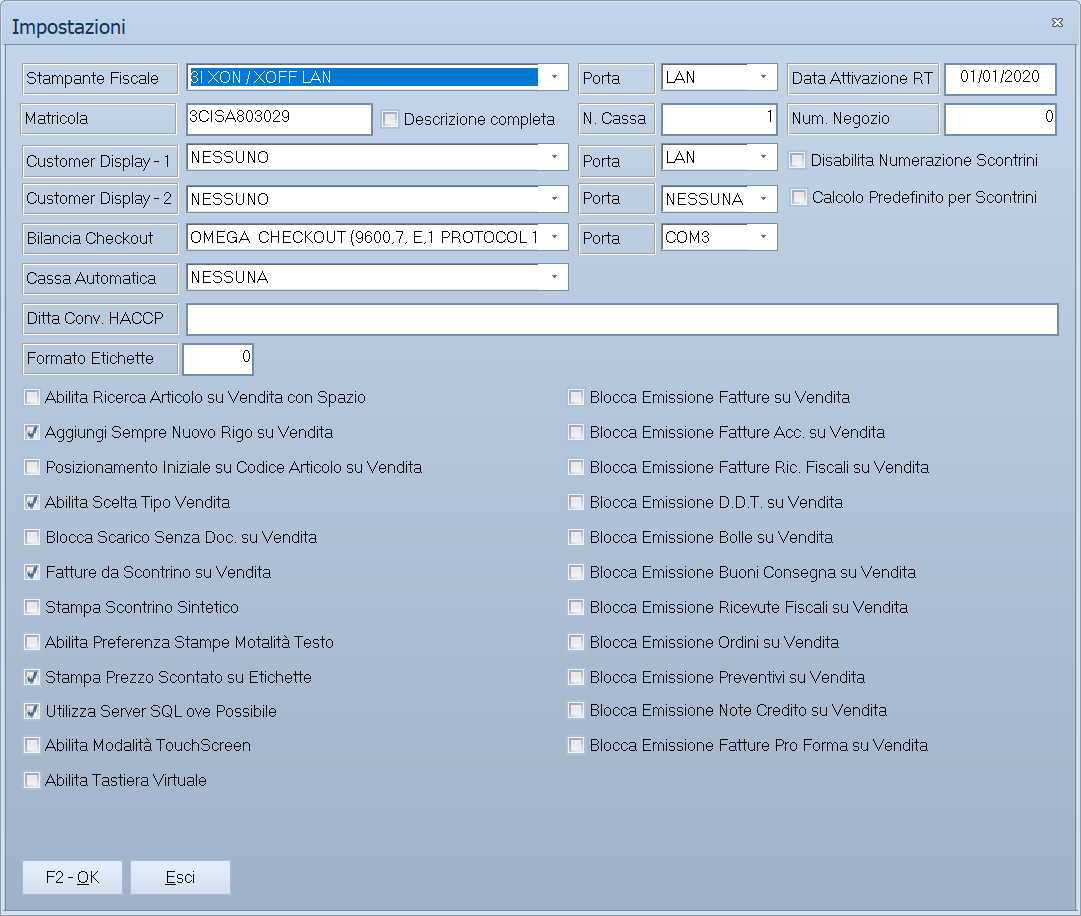
Task: Open the Cassa Automatica dropdown
Action: click(554, 277)
